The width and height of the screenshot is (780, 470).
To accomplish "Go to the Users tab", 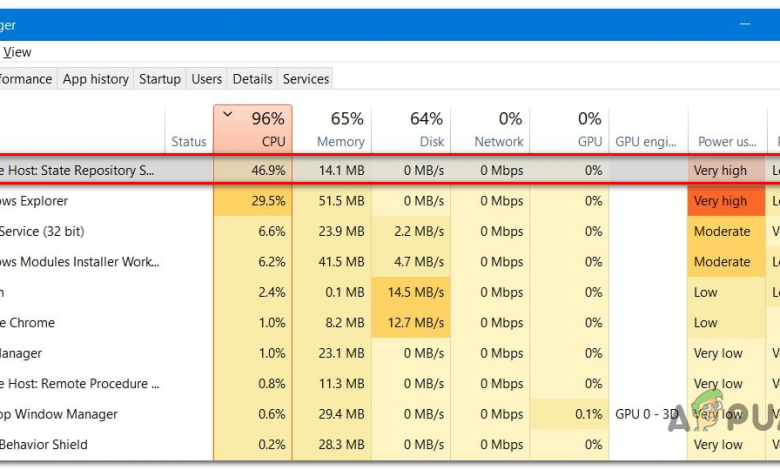I will [x=206, y=79].
